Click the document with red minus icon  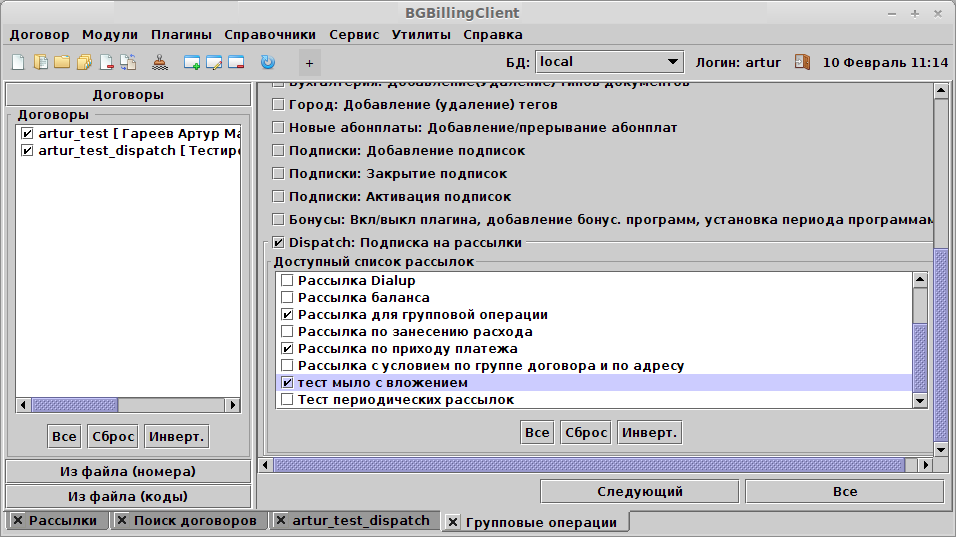click(x=106, y=62)
